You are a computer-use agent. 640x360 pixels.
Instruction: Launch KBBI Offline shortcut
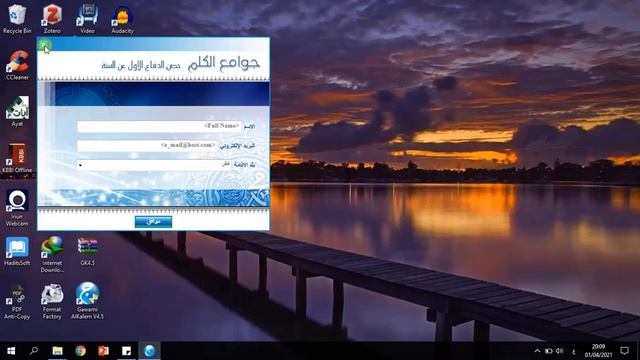click(17, 158)
